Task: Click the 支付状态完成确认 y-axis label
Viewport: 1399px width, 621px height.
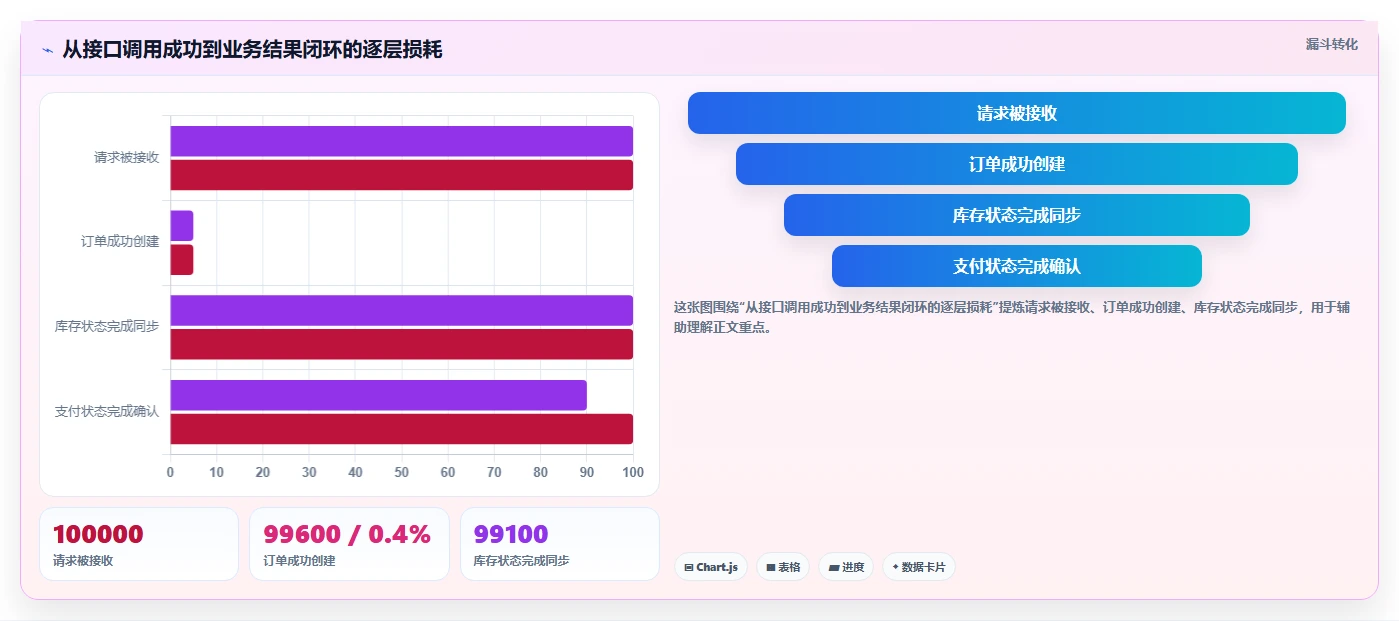Action: [x=107, y=411]
